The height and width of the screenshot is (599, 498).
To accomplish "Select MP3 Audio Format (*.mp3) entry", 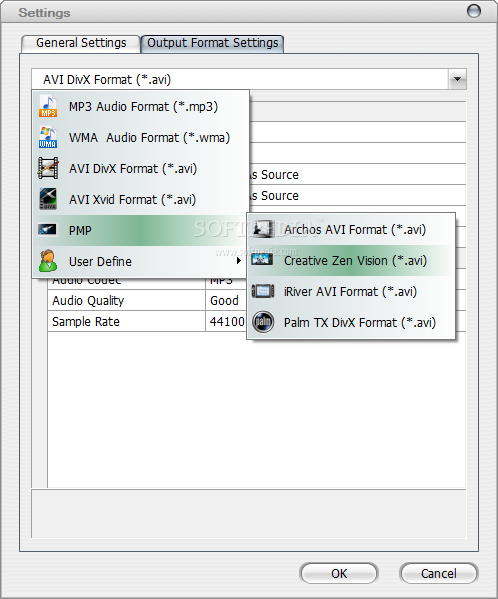I will pos(141,107).
